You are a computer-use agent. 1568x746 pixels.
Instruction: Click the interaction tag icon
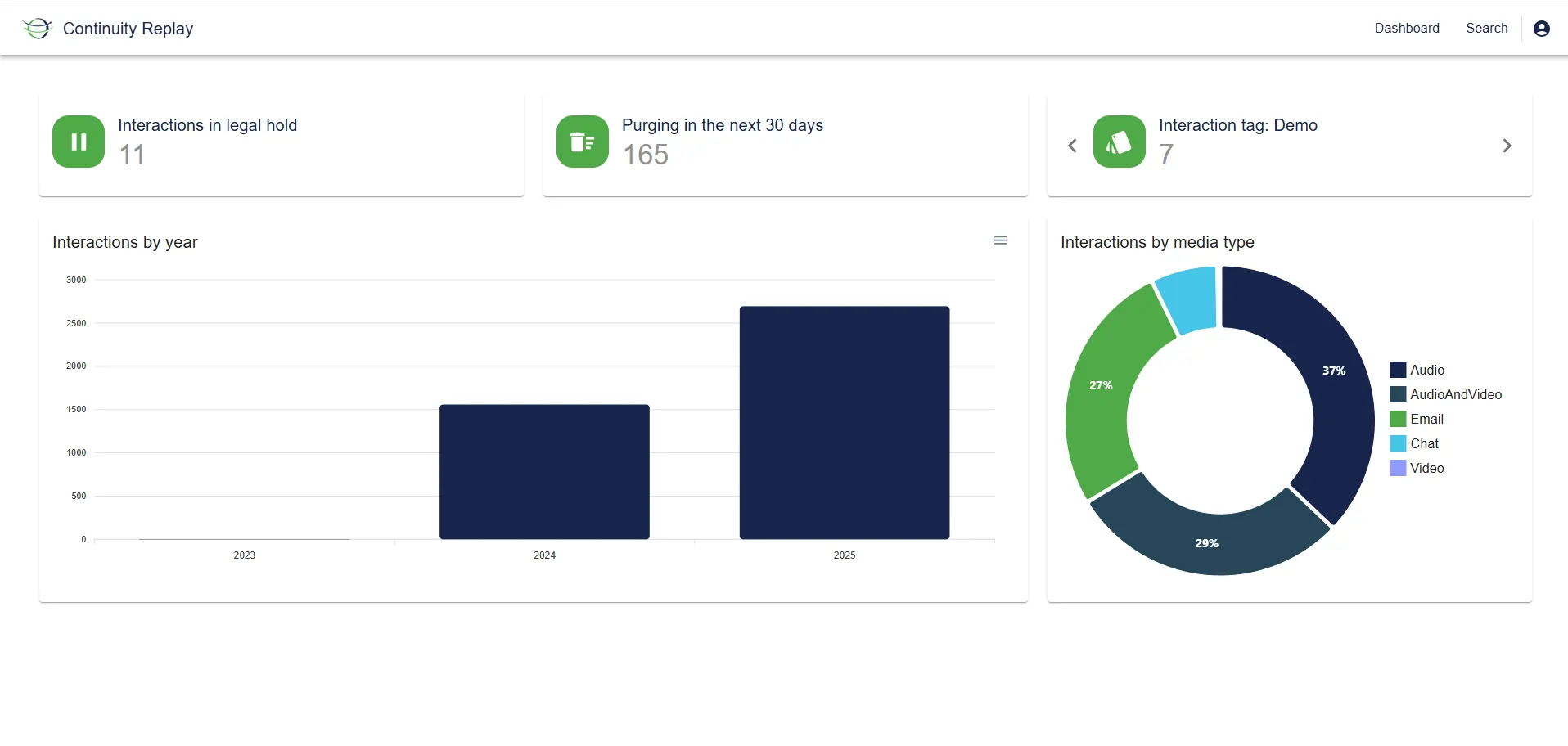pyautogui.click(x=1119, y=142)
